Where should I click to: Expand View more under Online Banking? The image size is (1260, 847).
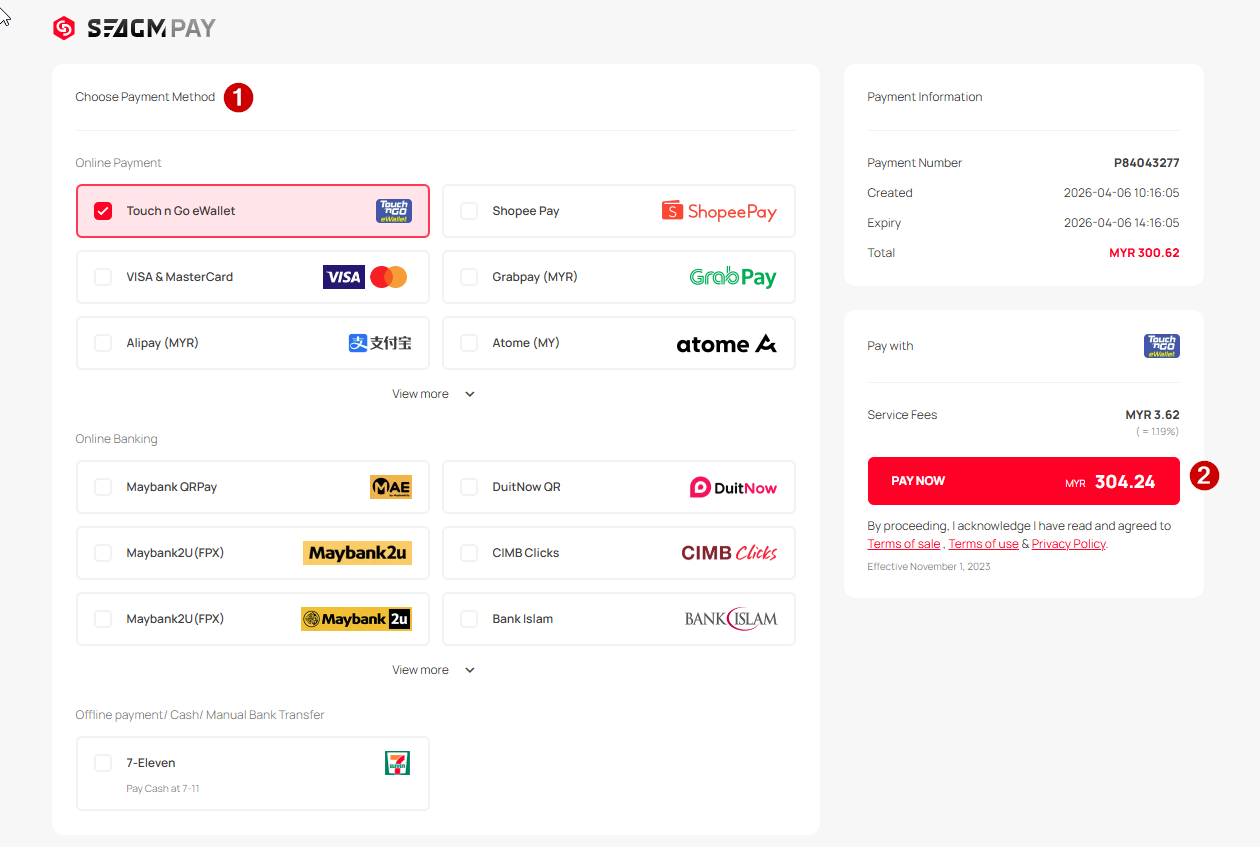coord(433,670)
